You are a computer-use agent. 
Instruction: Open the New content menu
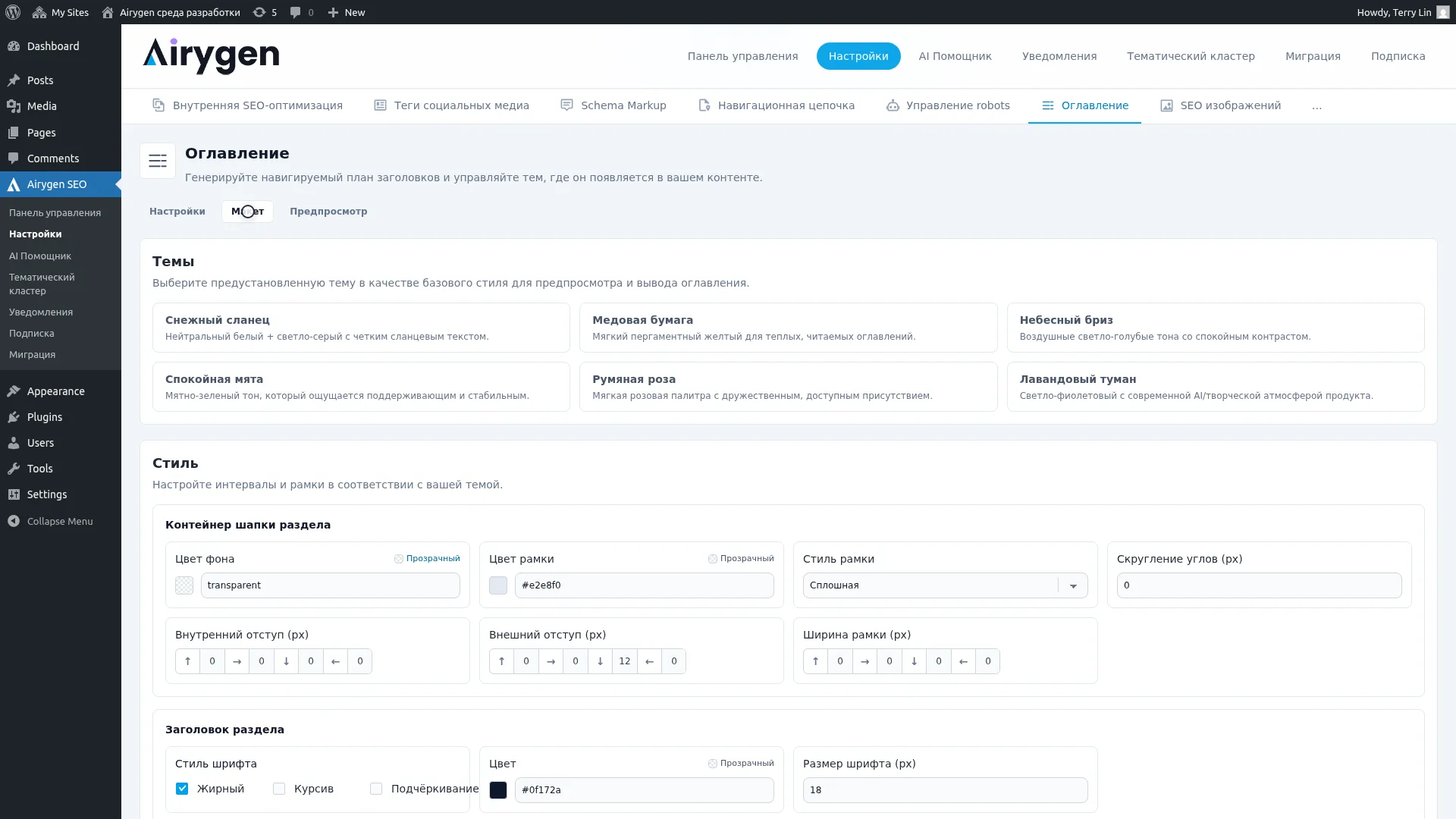[347, 12]
